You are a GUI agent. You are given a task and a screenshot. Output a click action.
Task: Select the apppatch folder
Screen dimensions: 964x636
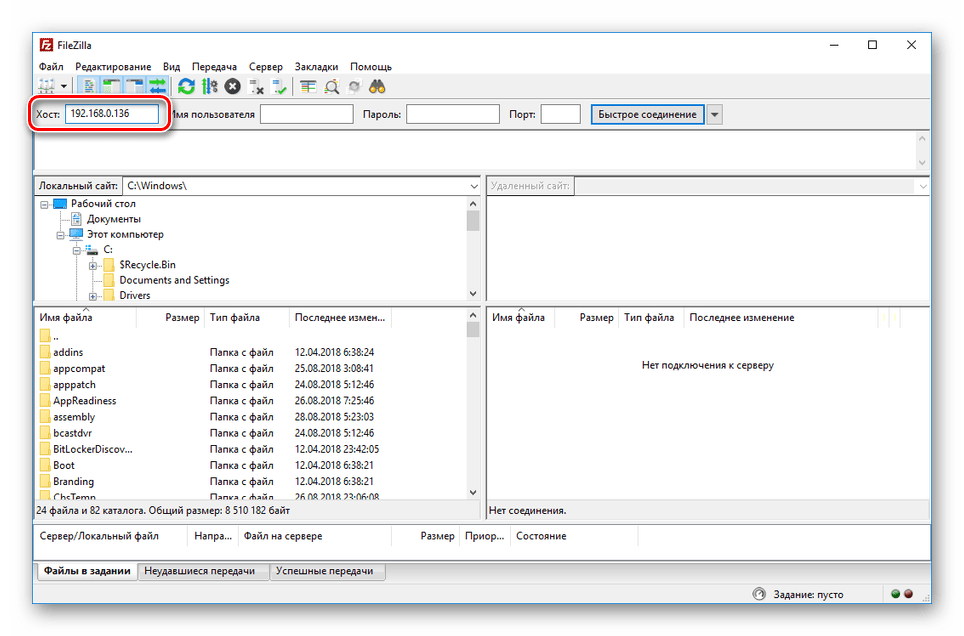coord(74,384)
